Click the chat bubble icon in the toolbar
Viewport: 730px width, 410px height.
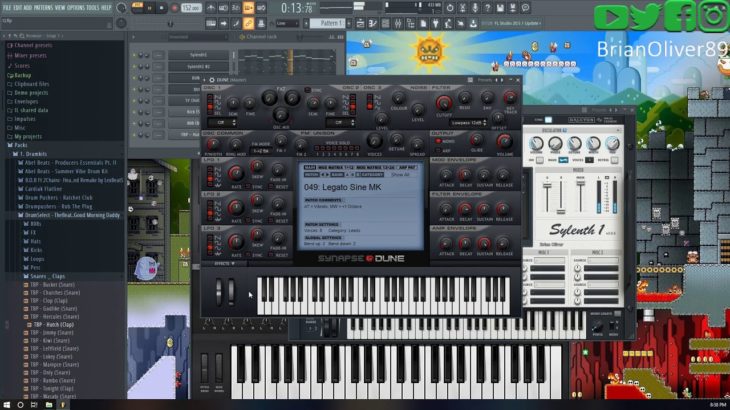pyautogui.click(x=525, y=8)
